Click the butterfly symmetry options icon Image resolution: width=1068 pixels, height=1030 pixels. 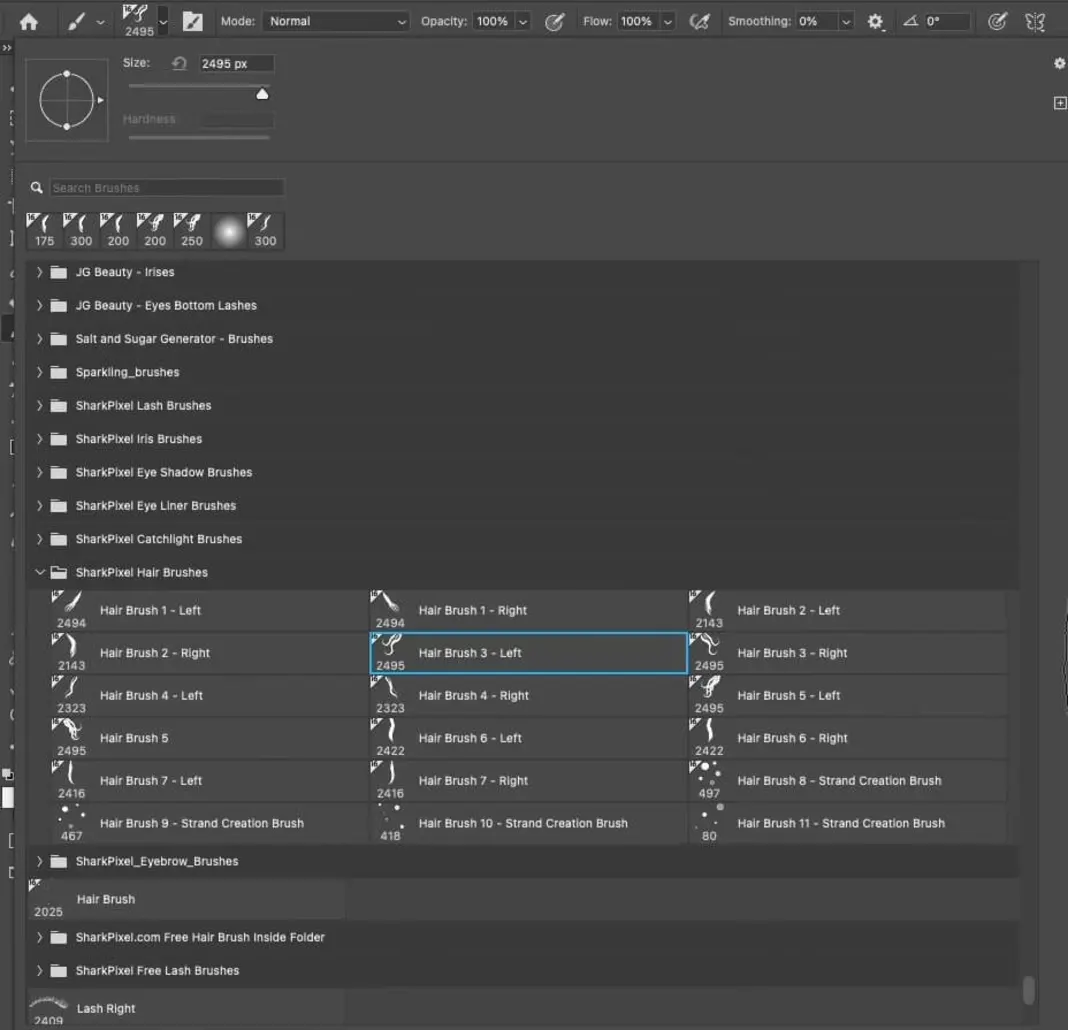pyautogui.click(x=1036, y=21)
